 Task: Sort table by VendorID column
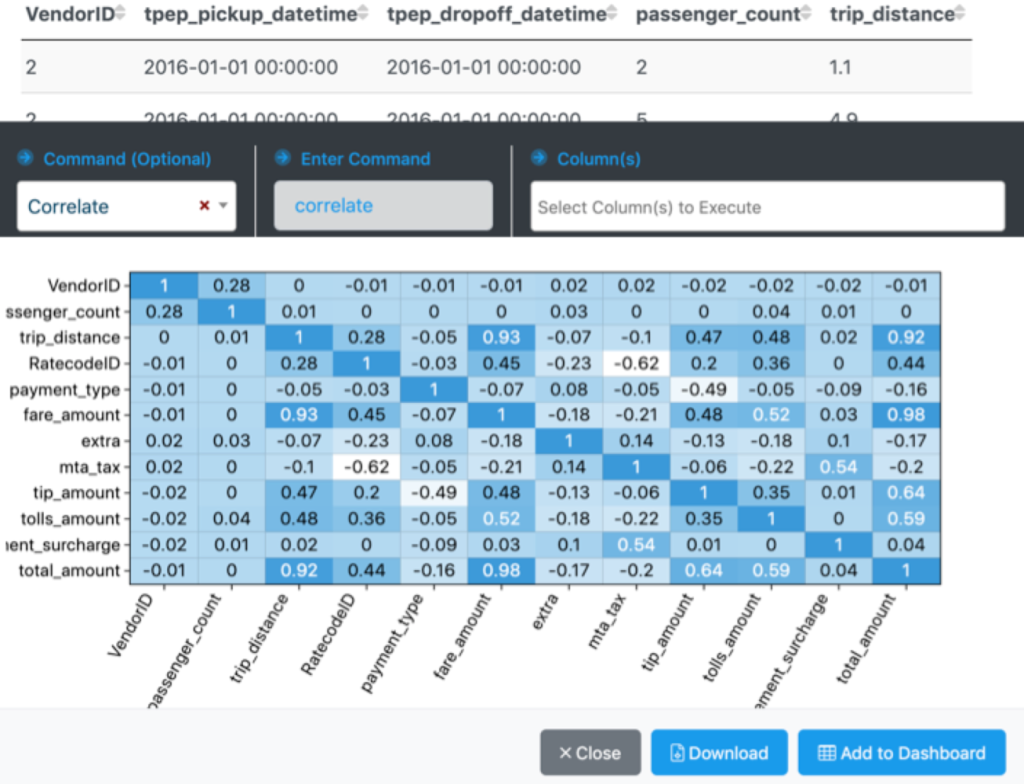[120, 14]
